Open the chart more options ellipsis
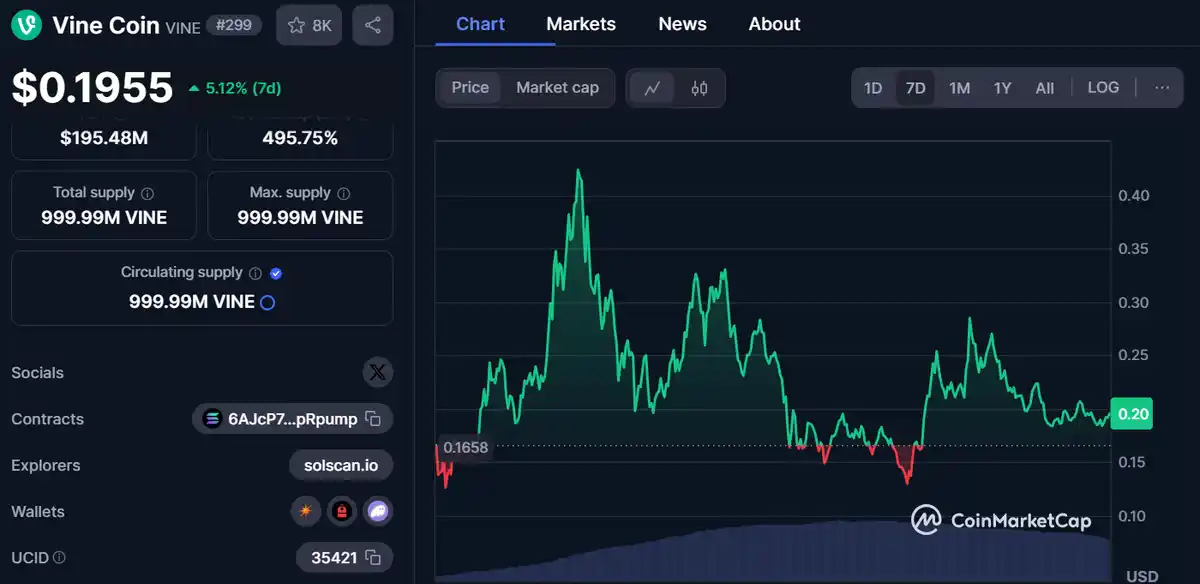Image resolution: width=1200 pixels, height=584 pixels. coord(1162,88)
